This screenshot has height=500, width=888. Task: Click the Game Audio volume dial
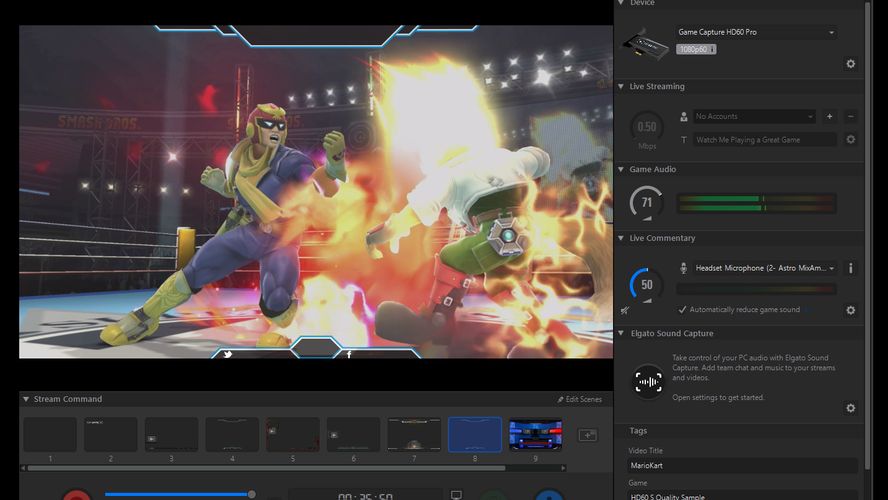[647, 202]
